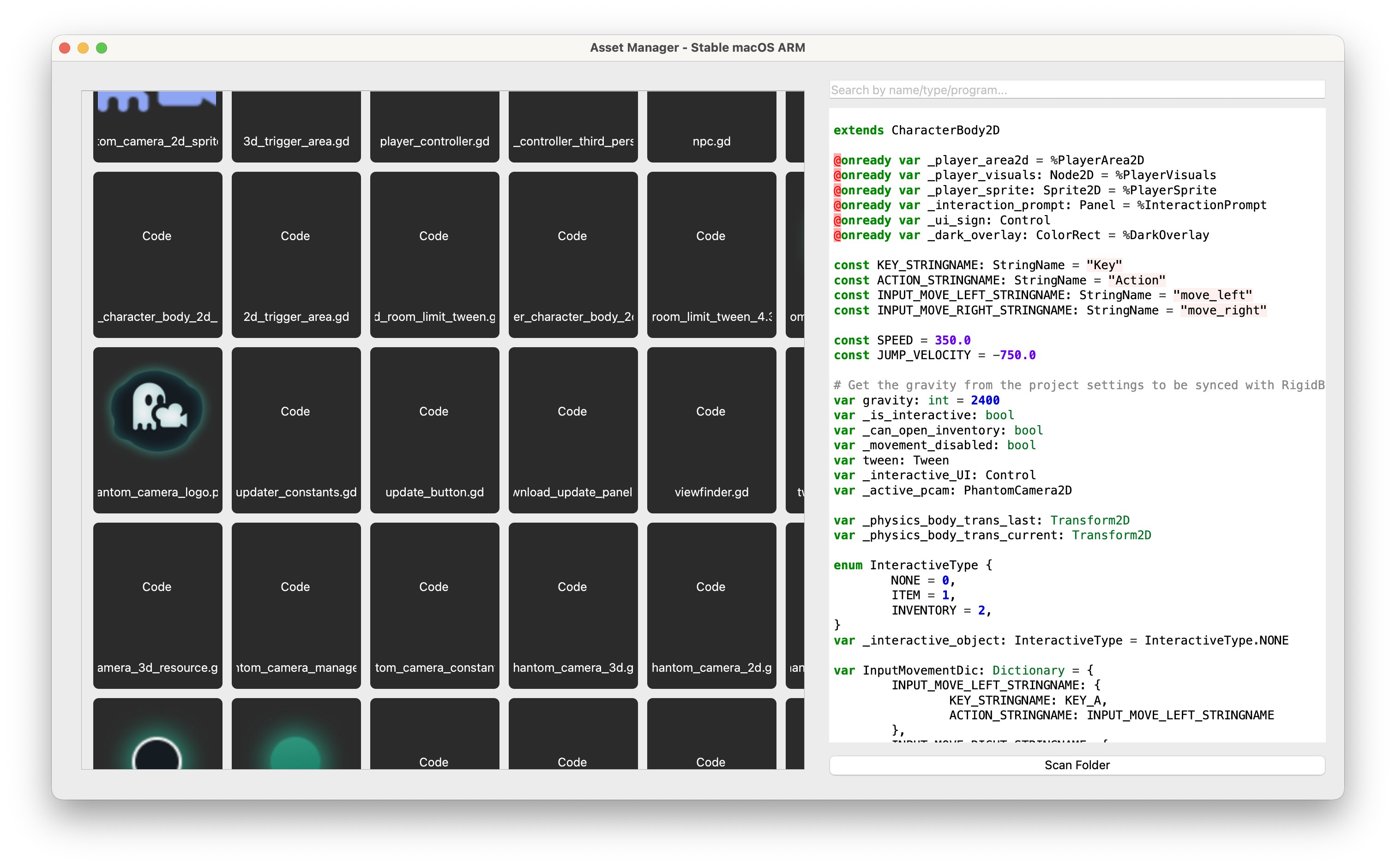Screen dimensions: 1396x868
Task: Click the phantom_camera_3d.g code tile
Action: click(x=572, y=605)
